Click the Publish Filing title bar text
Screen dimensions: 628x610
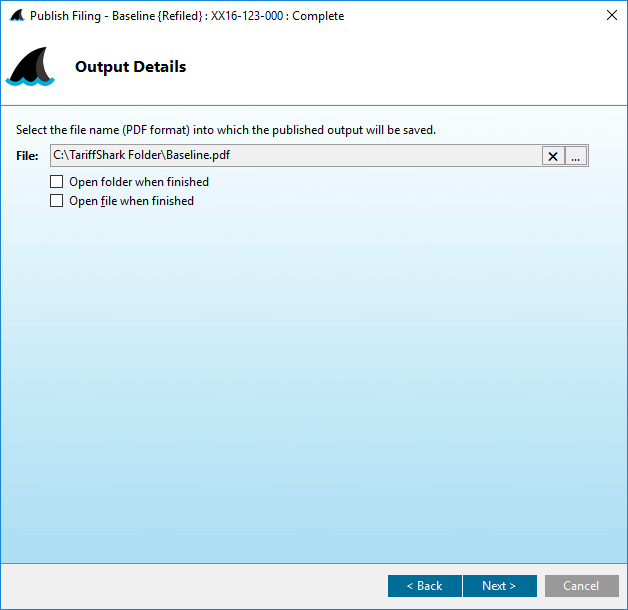(x=187, y=16)
